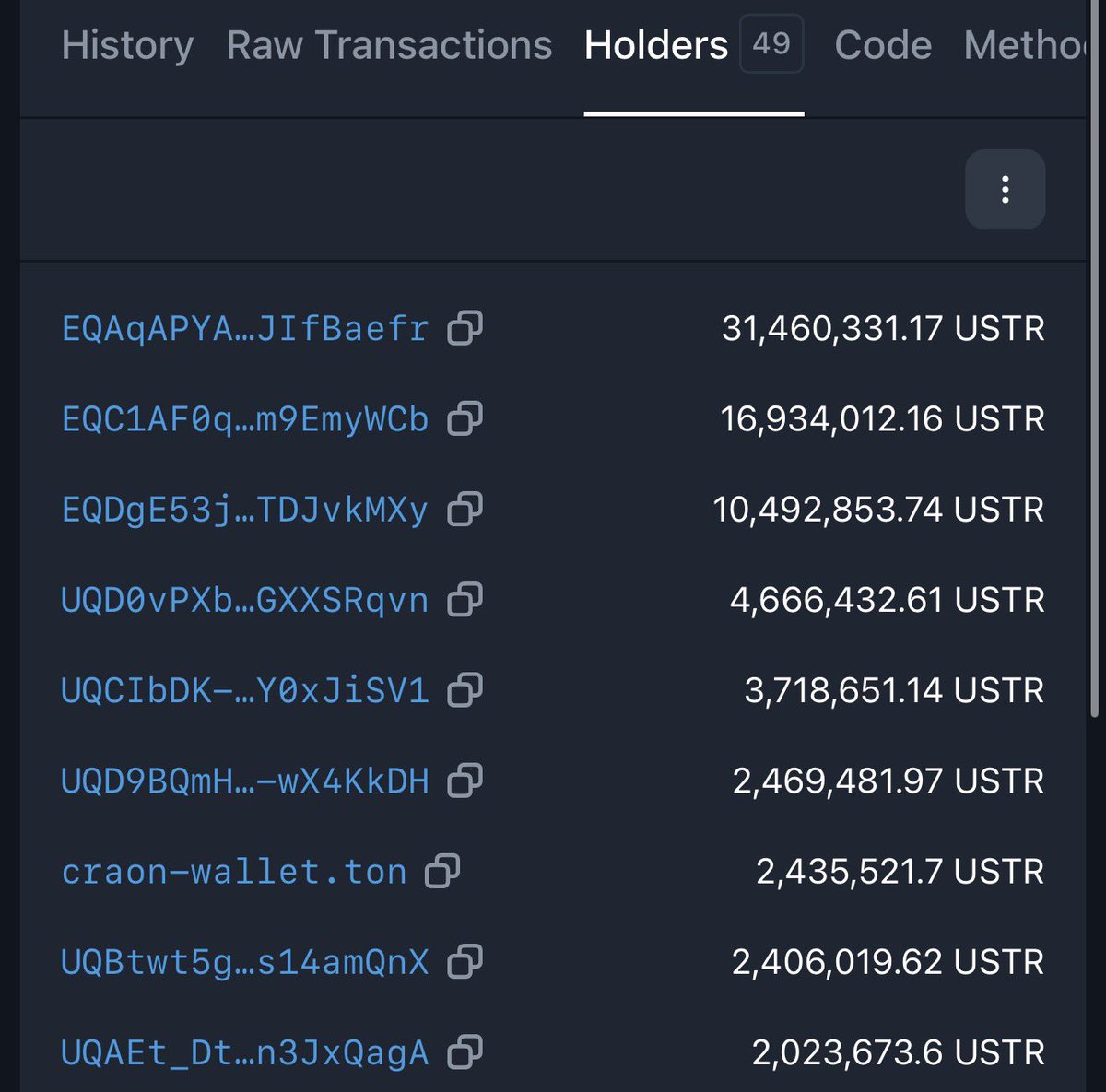Copy address UQAEt_Dt…n3JxQagA
This screenshot has height=1092, width=1106.
[465, 1051]
